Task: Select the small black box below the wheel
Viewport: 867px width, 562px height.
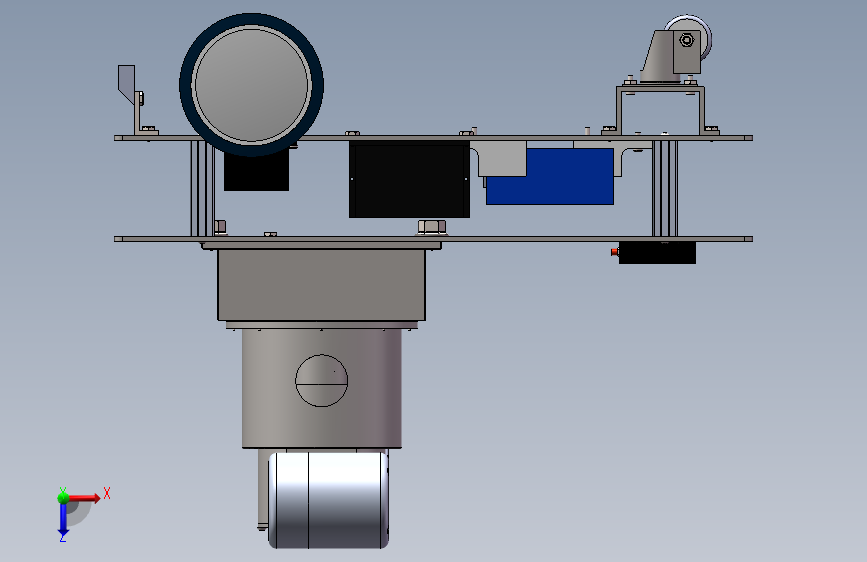Action: tap(257, 171)
